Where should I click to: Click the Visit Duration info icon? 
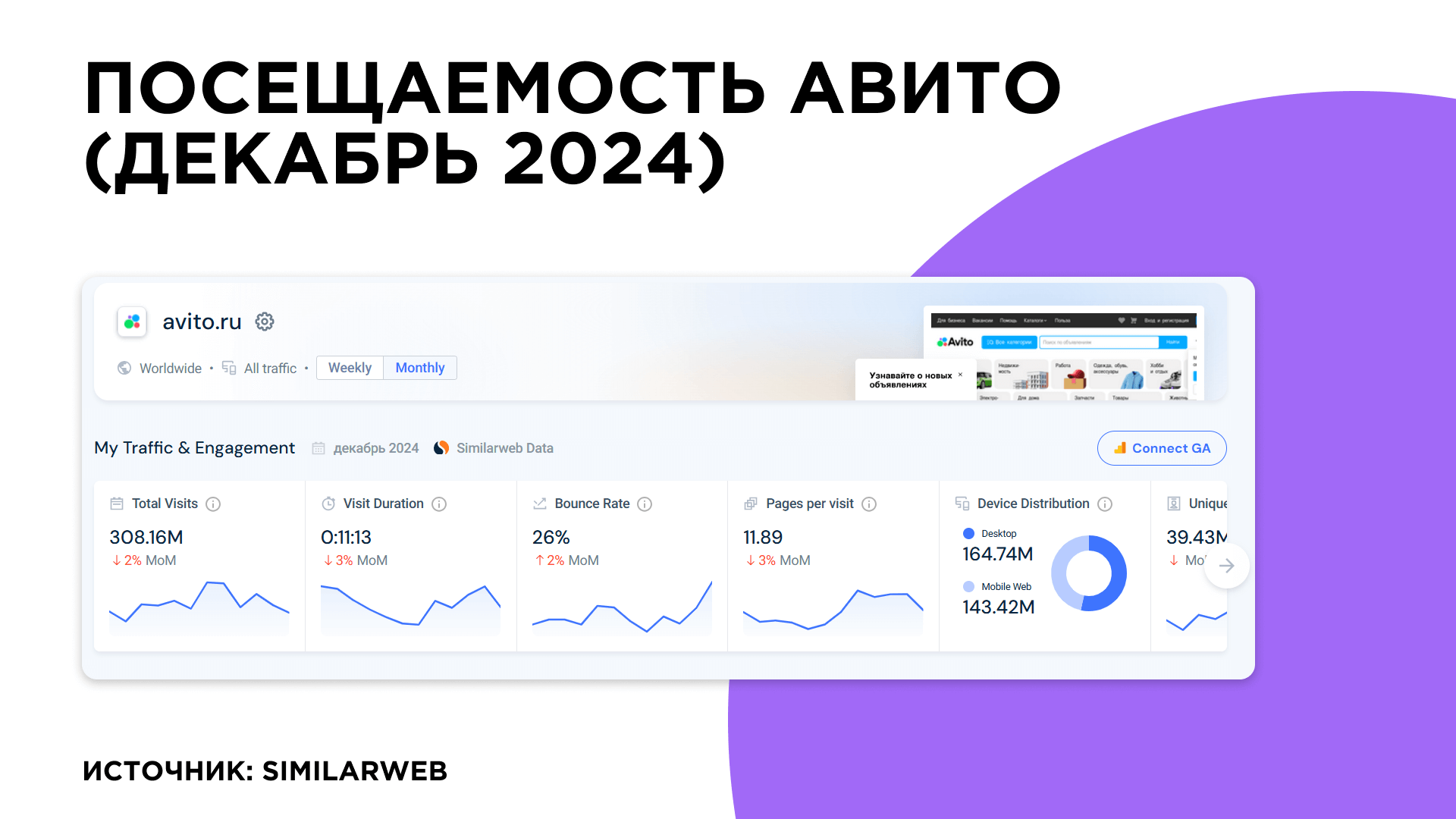tap(443, 503)
